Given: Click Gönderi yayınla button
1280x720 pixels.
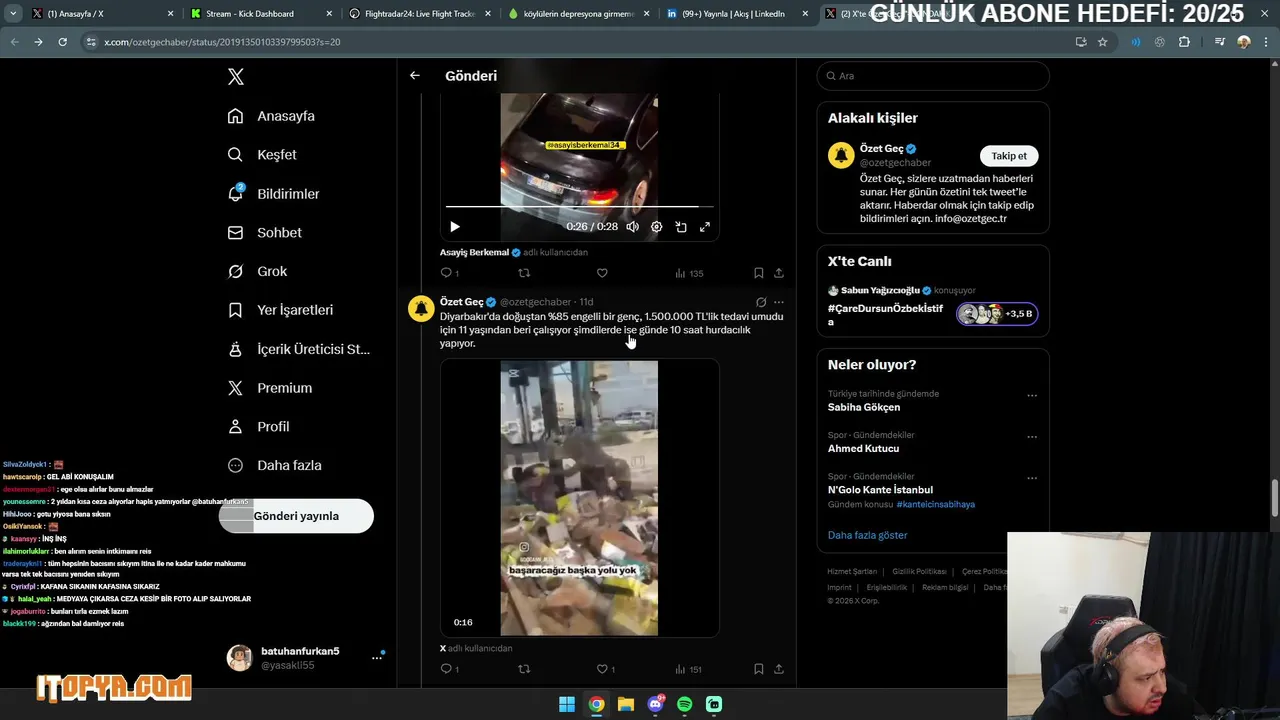Looking at the screenshot, I should pyautogui.click(x=296, y=516).
